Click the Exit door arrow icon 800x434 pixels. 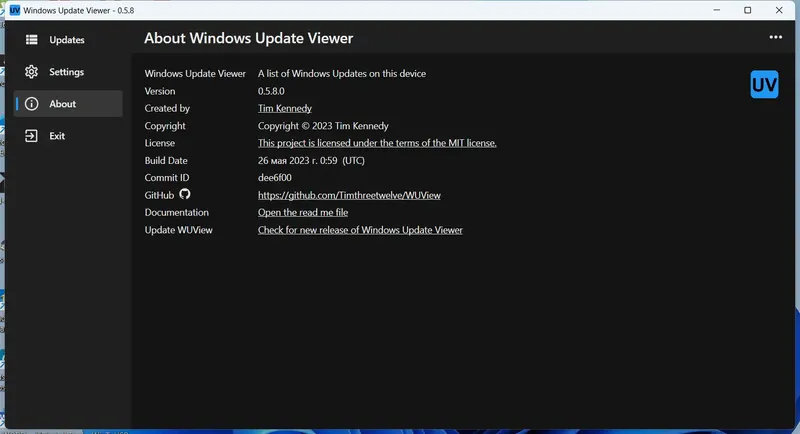tap(31, 136)
